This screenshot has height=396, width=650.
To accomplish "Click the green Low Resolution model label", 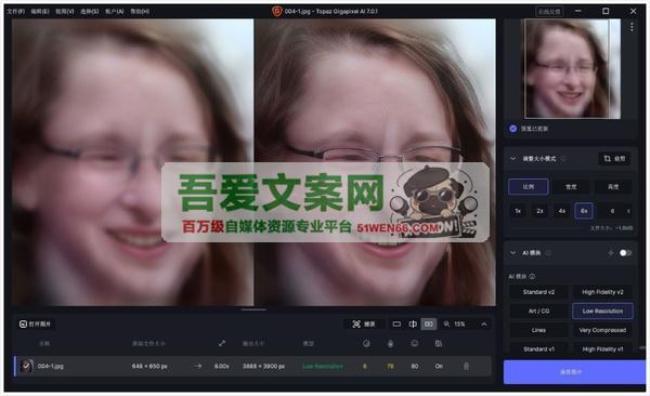I will pyautogui.click(x=323, y=366).
